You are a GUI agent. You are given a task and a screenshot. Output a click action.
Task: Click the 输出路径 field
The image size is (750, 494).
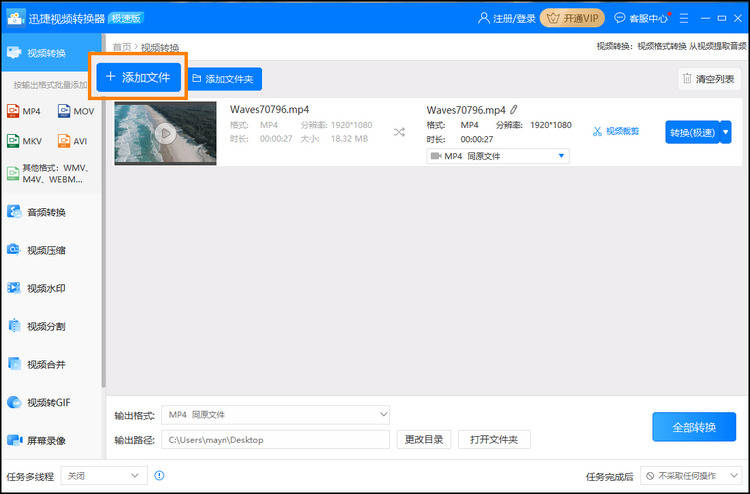276,439
